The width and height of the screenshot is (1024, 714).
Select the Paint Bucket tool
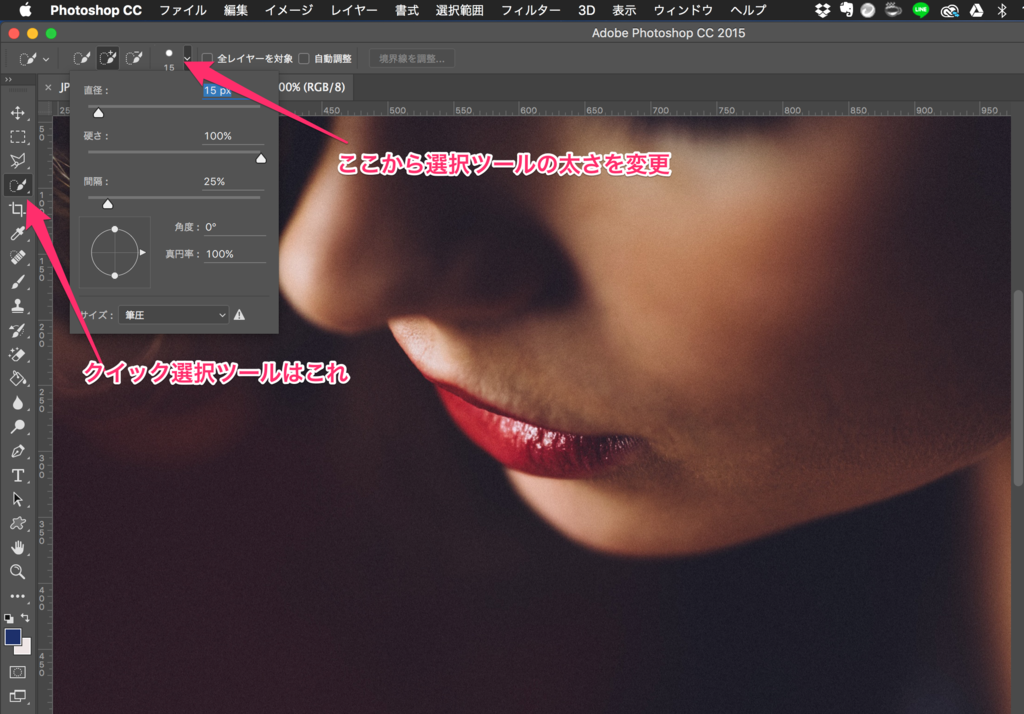(18, 379)
